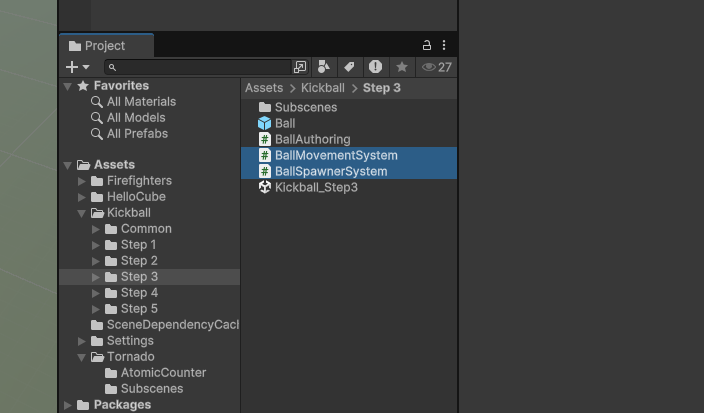Collapse the Favorites section arrow

(68, 86)
